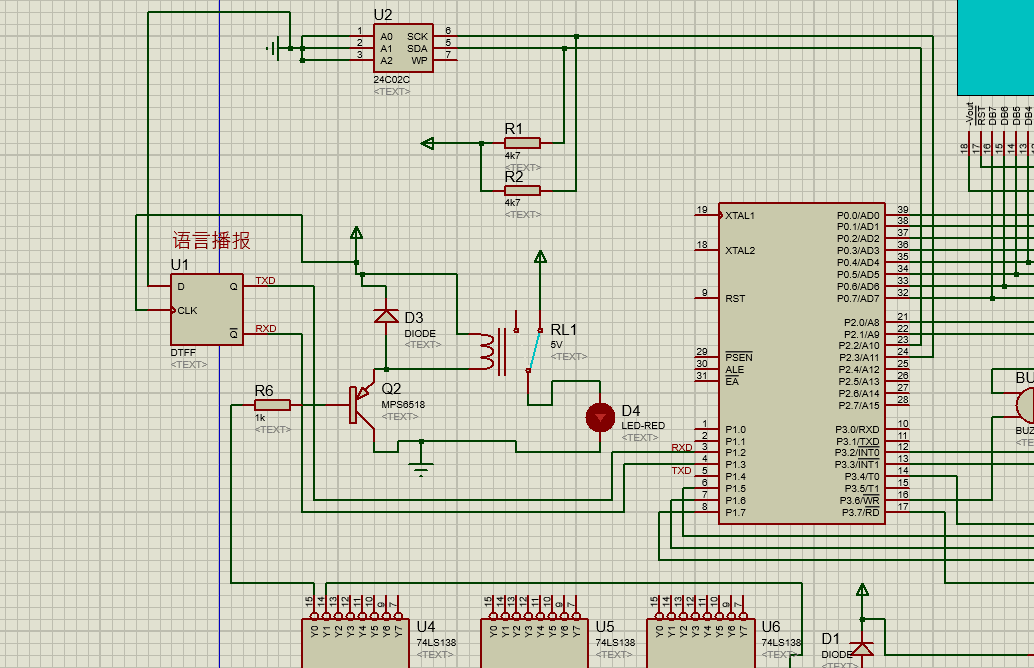The height and width of the screenshot is (668, 1034).
Task: Click the 4k7 value under R2
Action: [512, 203]
